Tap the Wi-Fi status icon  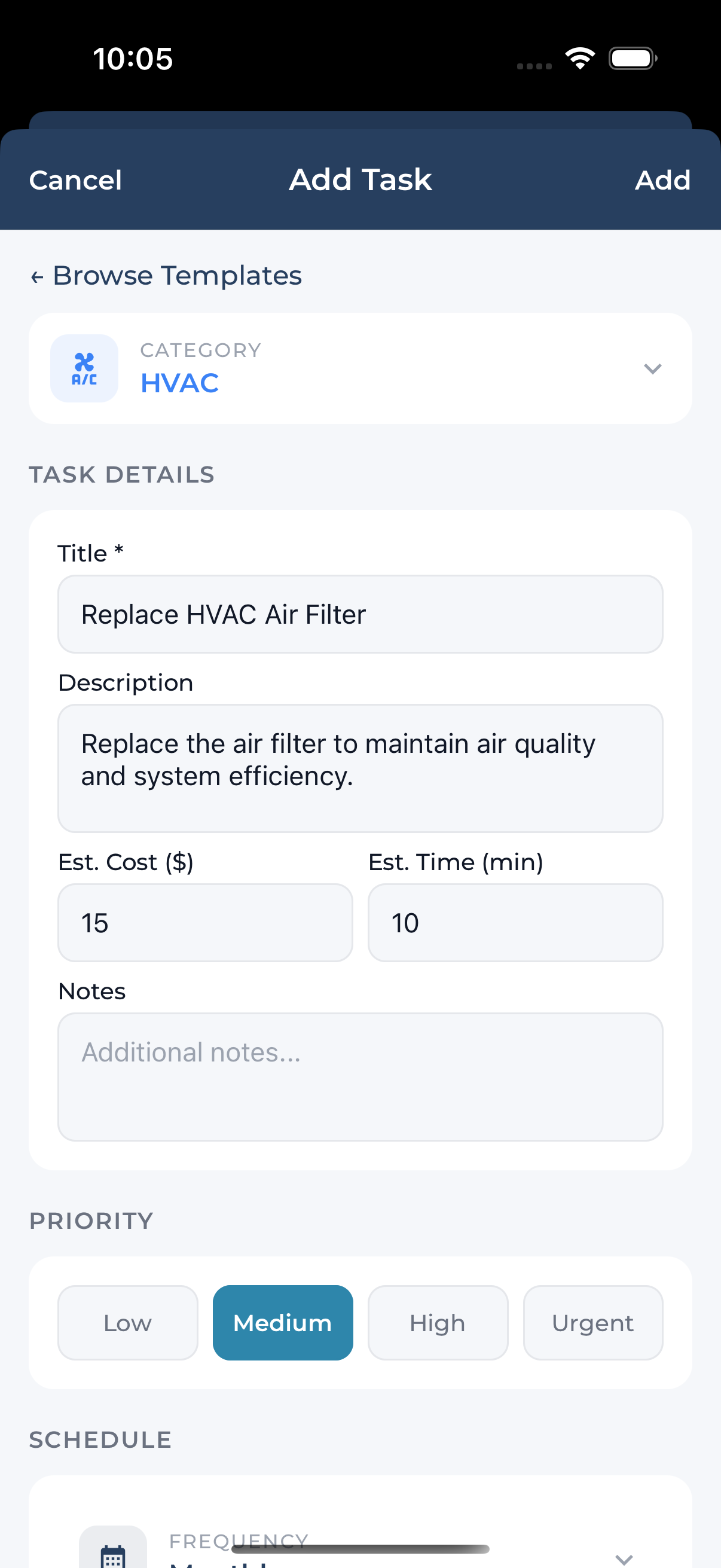pos(580,59)
